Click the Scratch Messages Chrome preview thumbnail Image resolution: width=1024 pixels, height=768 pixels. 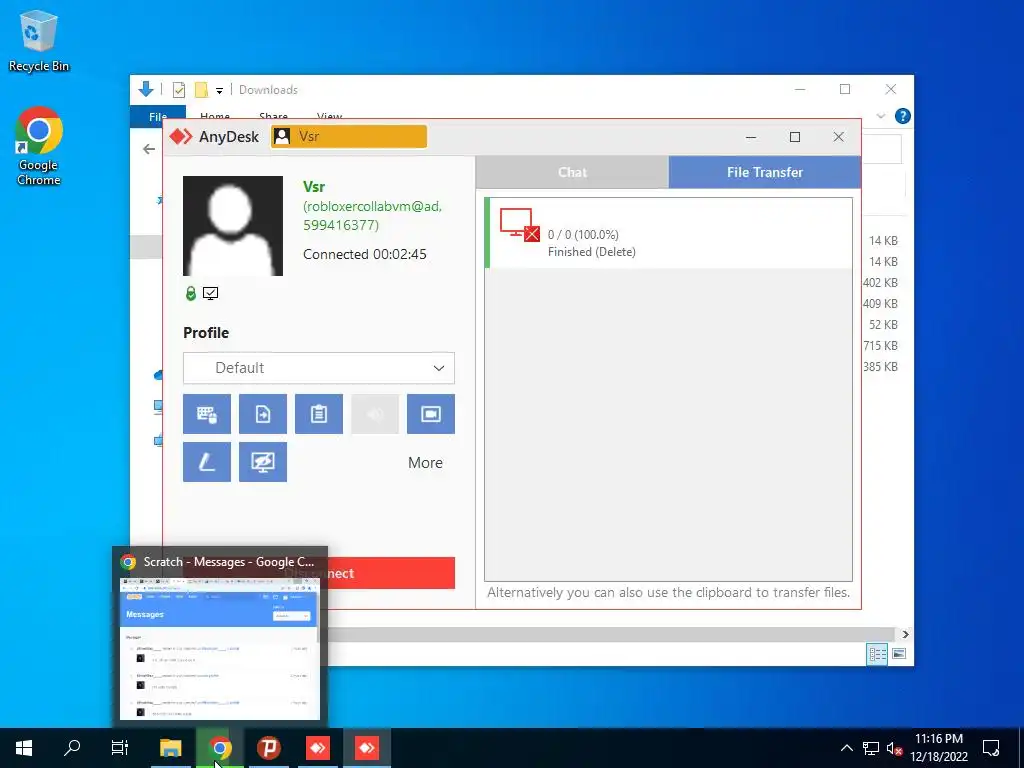219,648
